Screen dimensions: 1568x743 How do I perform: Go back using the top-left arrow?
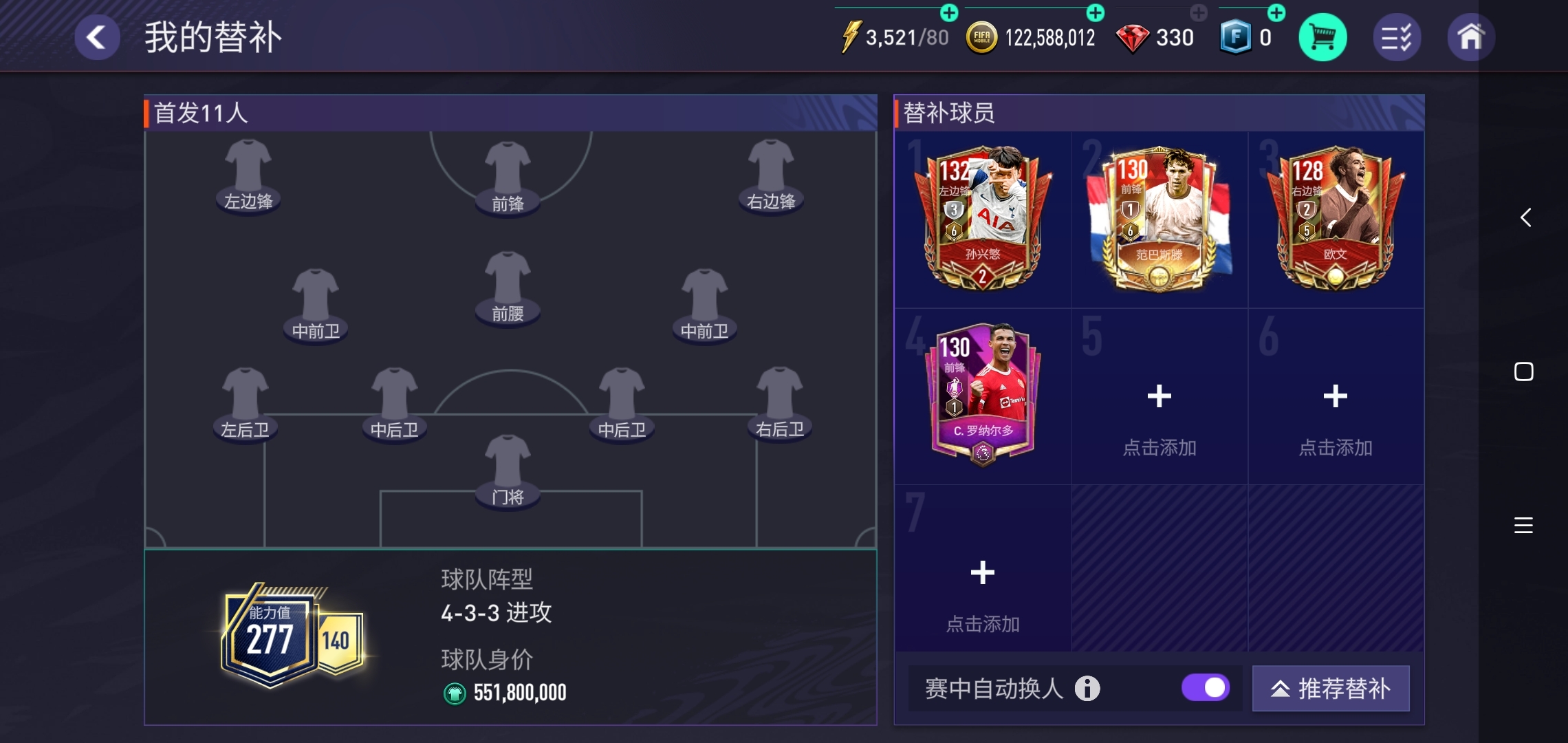click(97, 37)
